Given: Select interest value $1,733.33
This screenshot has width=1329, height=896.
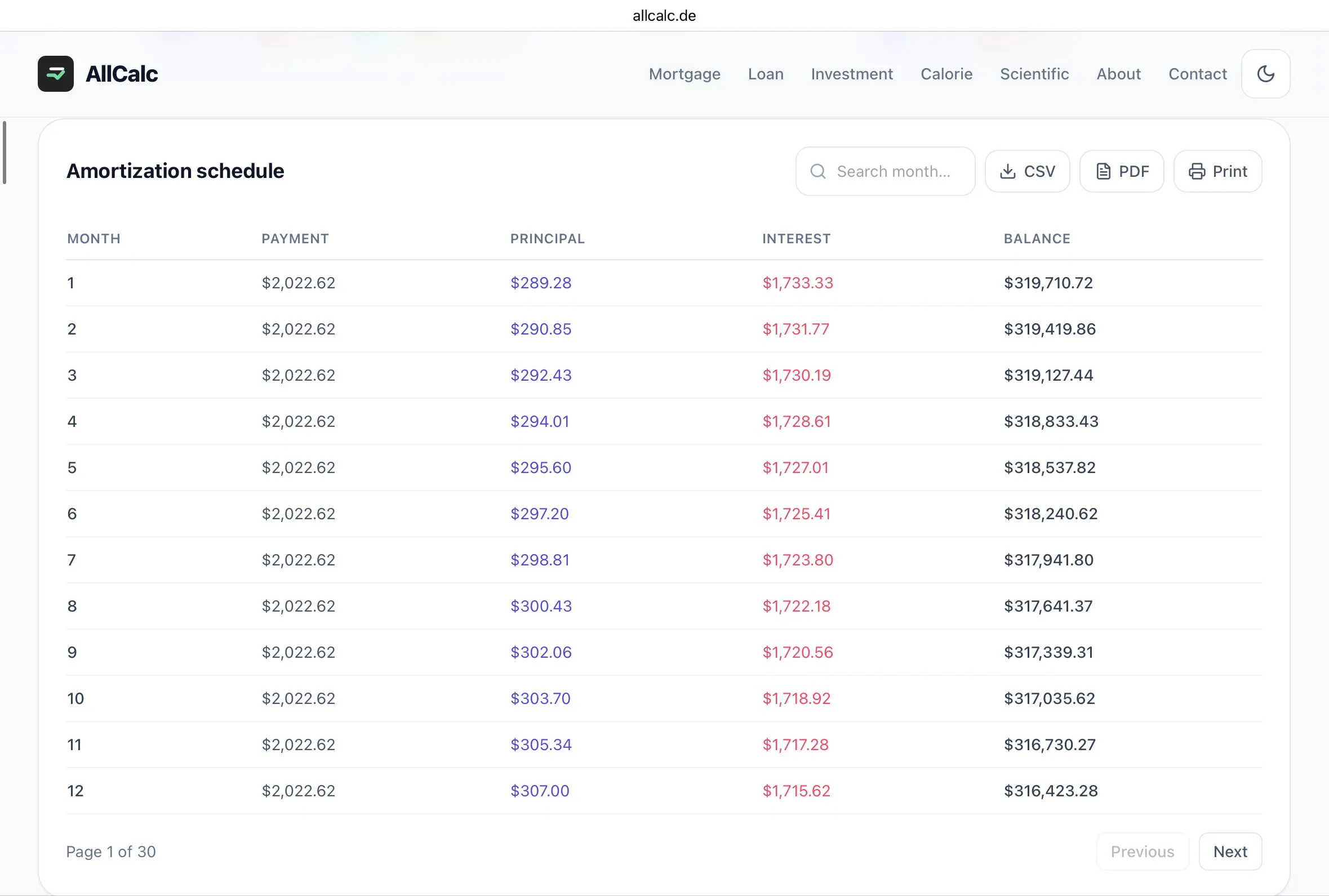Looking at the screenshot, I should click(x=797, y=283).
